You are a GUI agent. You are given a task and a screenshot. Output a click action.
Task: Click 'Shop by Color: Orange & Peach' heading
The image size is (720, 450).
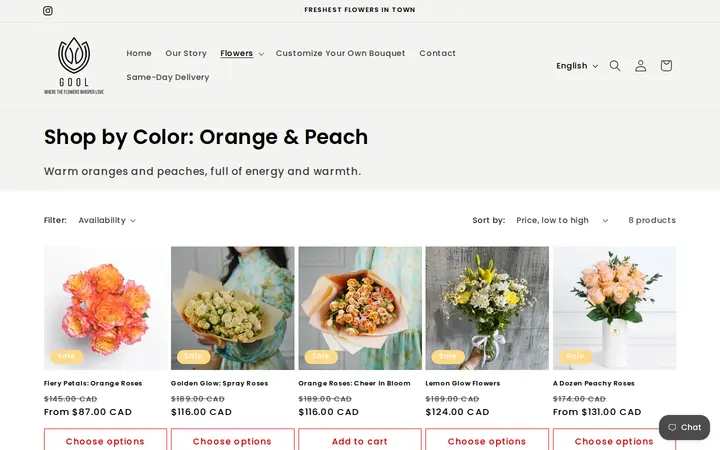[x=206, y=137]
